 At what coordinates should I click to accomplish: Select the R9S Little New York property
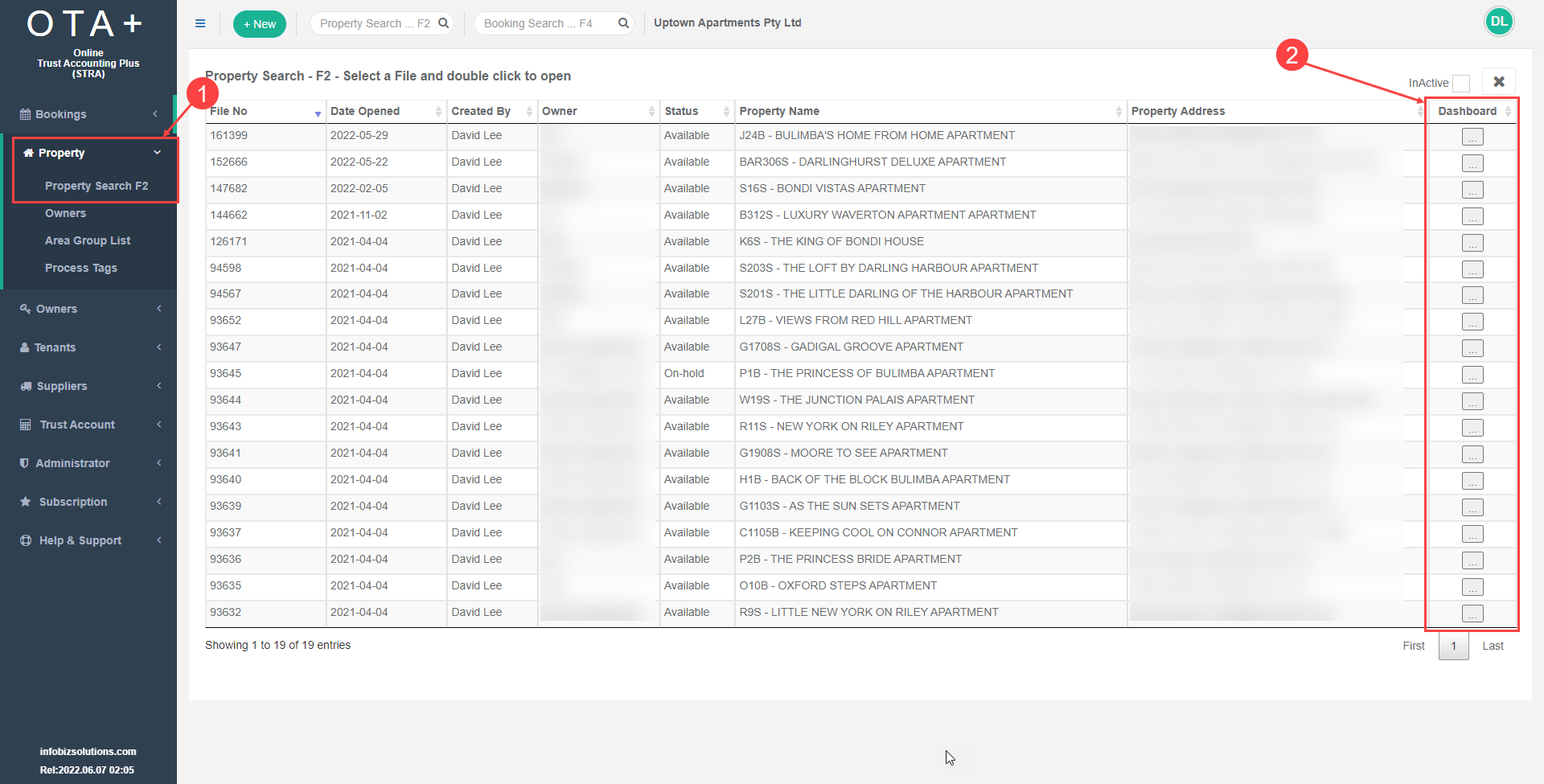(x=869, y=612)
